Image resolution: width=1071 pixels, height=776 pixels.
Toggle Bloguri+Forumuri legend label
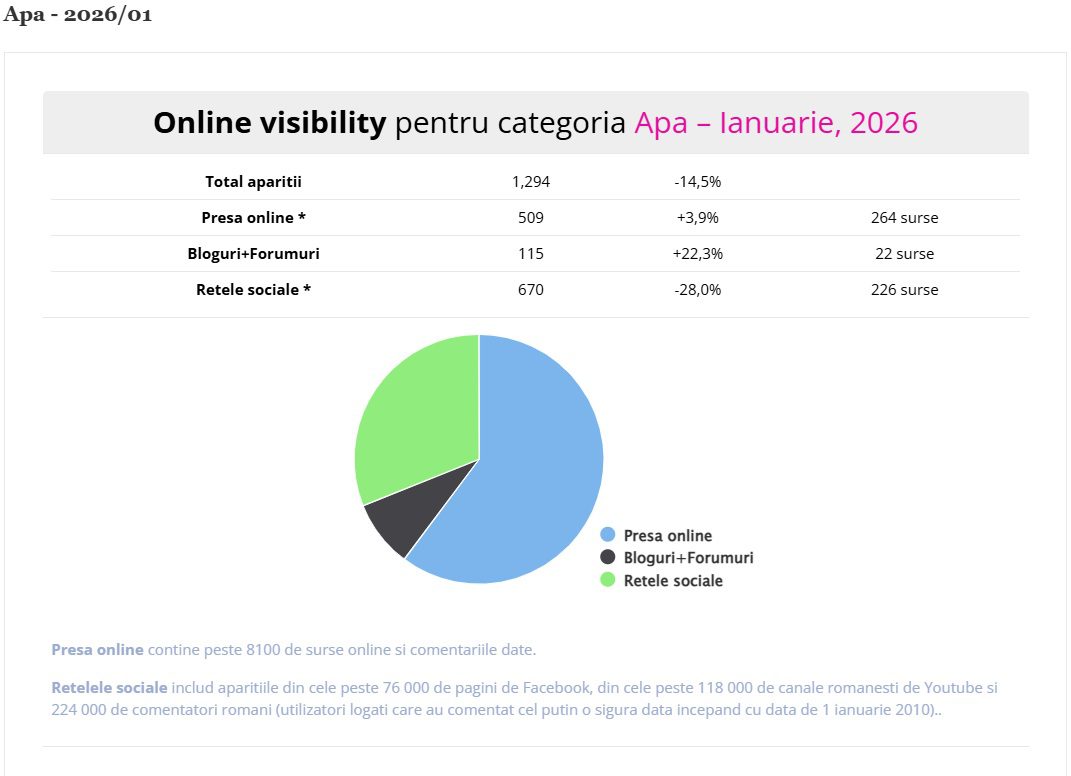coord(688,558)
